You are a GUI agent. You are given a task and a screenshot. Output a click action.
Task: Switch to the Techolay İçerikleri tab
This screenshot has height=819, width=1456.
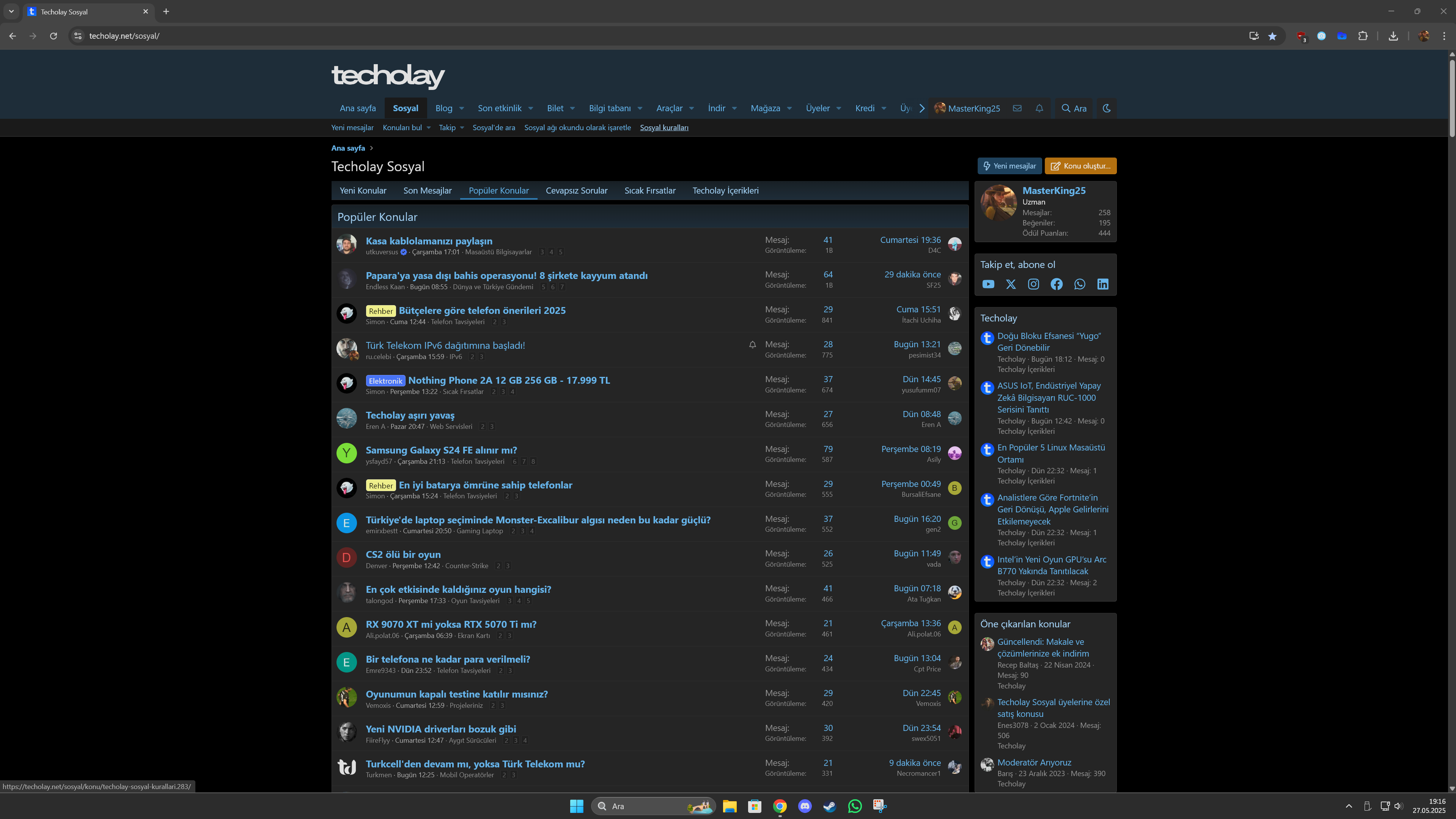[x=725, y=191]
